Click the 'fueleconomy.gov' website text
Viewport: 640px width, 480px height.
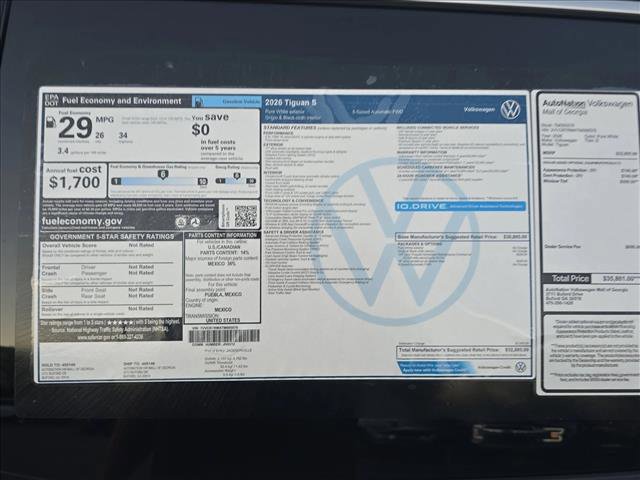[x=82, y=221]
